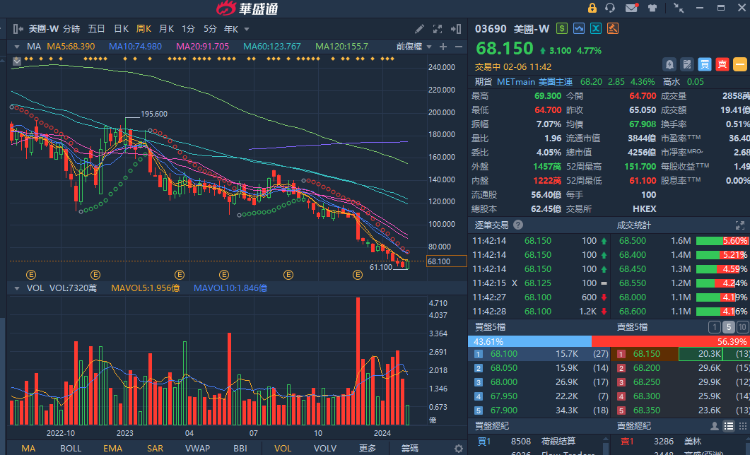Select VOLV sub-chart indicator at bottom
Image resolution: width=750 pixels, height=455 pixels.
(325, 448)
